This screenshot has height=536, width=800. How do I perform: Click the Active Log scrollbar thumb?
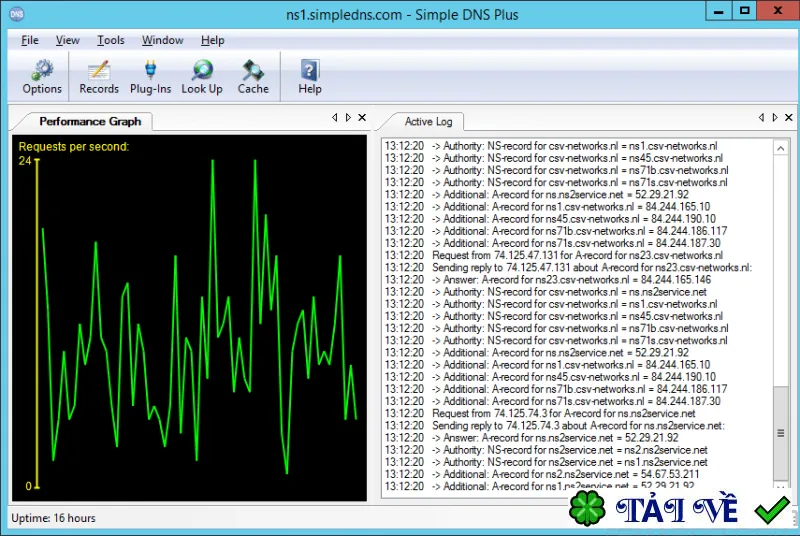[781, 433]
